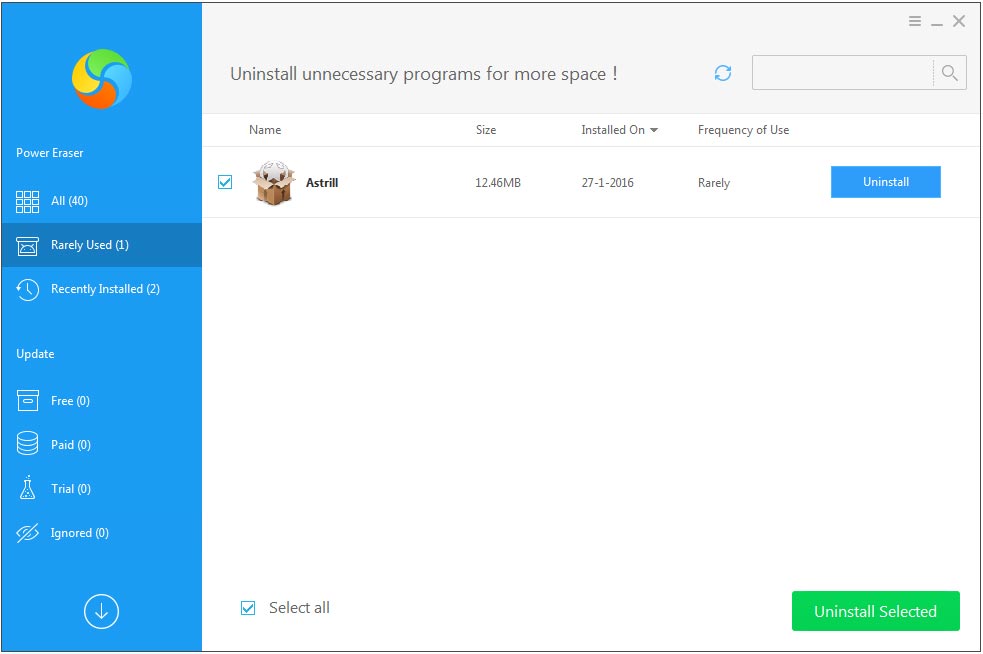This screenshot has width=983, height=654.
Task: Click the flask icon beside Trial
Action: [x=28, y=487]
